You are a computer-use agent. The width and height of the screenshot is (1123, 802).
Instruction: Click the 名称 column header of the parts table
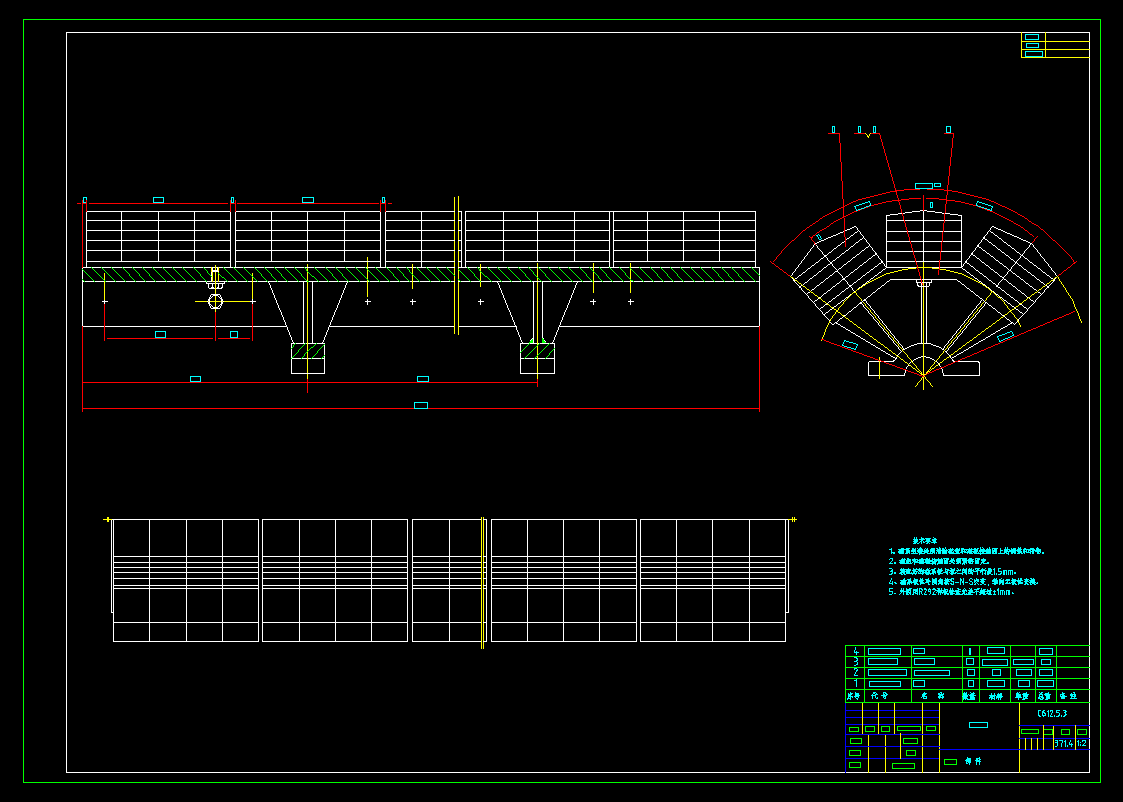point(933,696)
